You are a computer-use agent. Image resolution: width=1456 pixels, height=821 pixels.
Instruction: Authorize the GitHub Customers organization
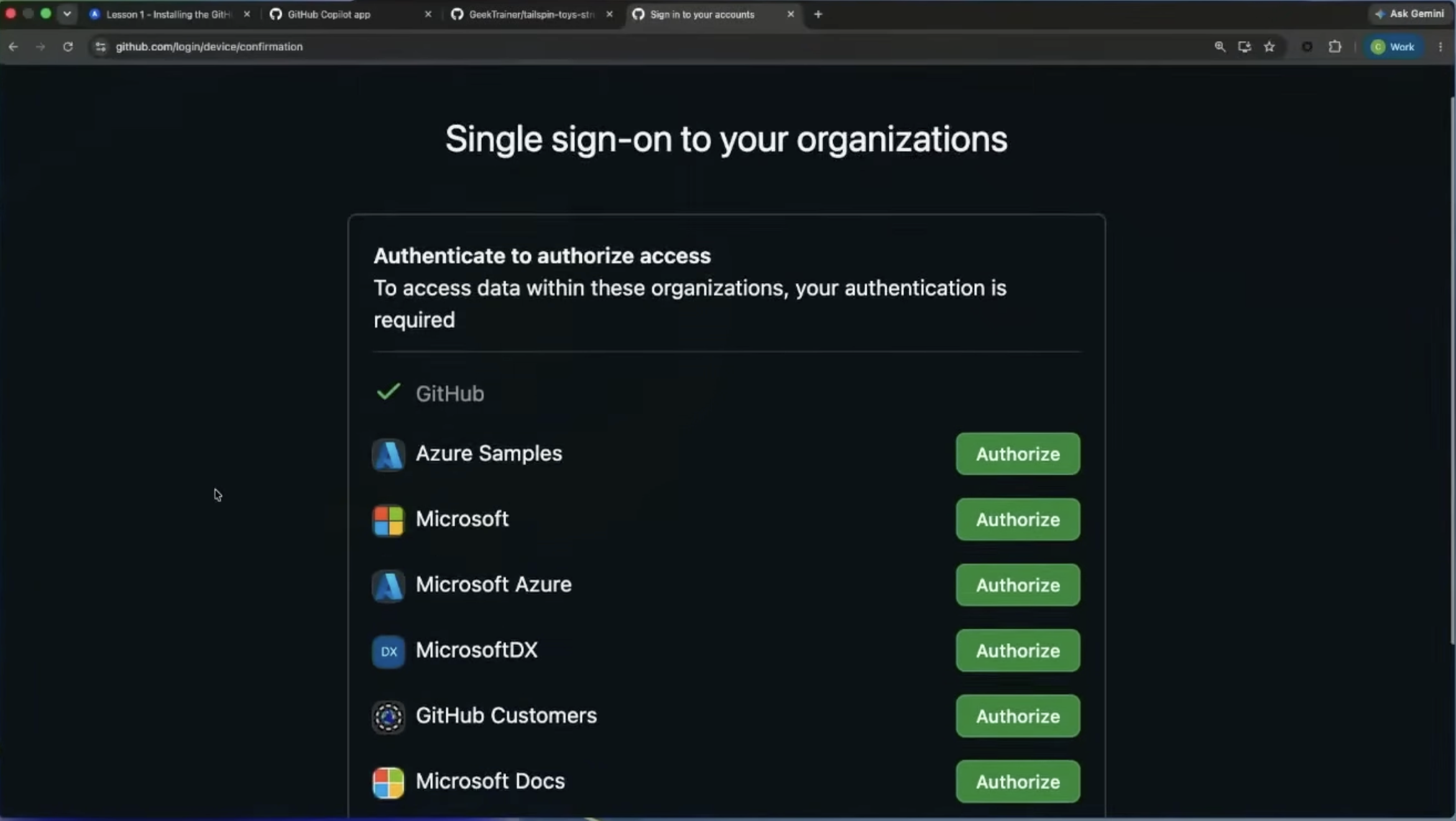[1018, 716]
